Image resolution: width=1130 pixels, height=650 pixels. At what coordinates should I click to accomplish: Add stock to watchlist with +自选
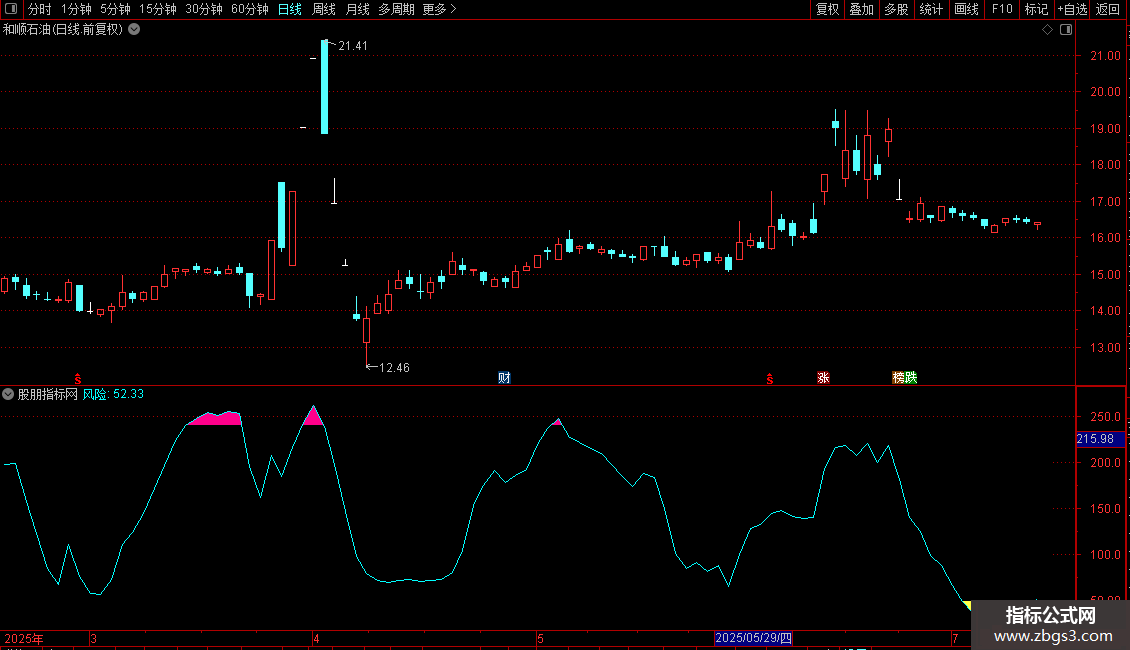1072,9
